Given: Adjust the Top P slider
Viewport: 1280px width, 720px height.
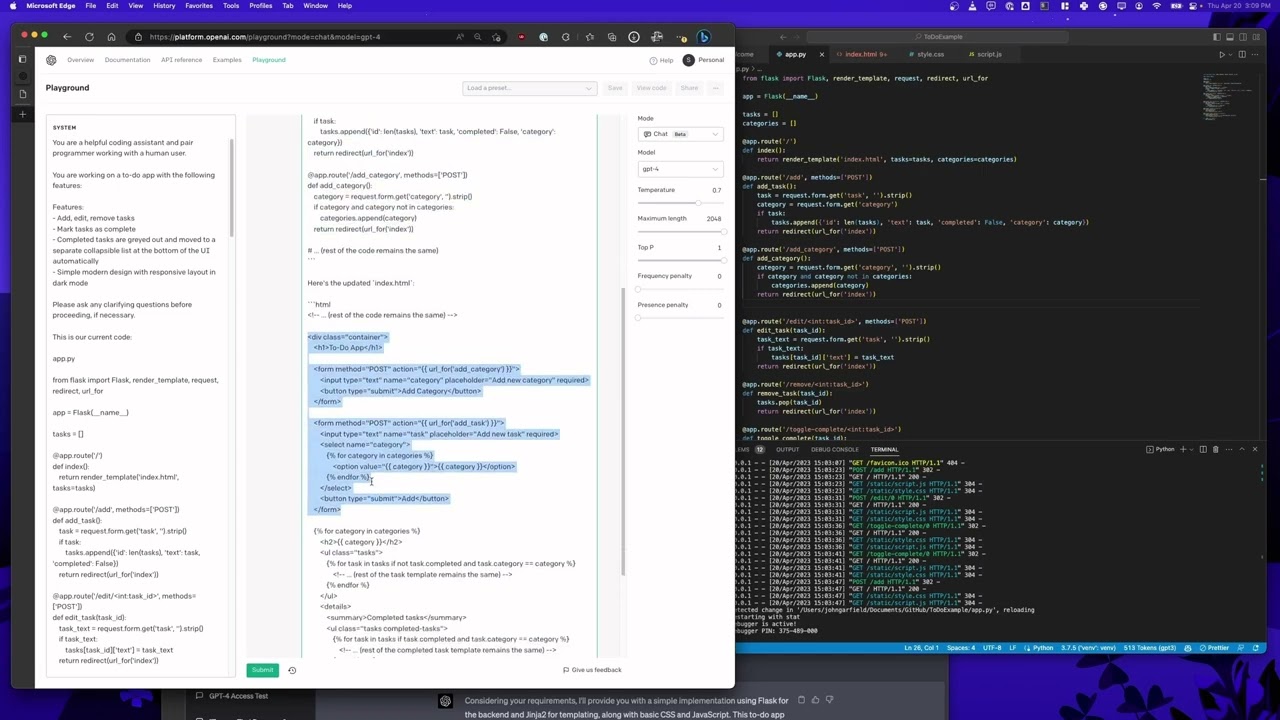Looking at the screenshot, I should (680, 261).
